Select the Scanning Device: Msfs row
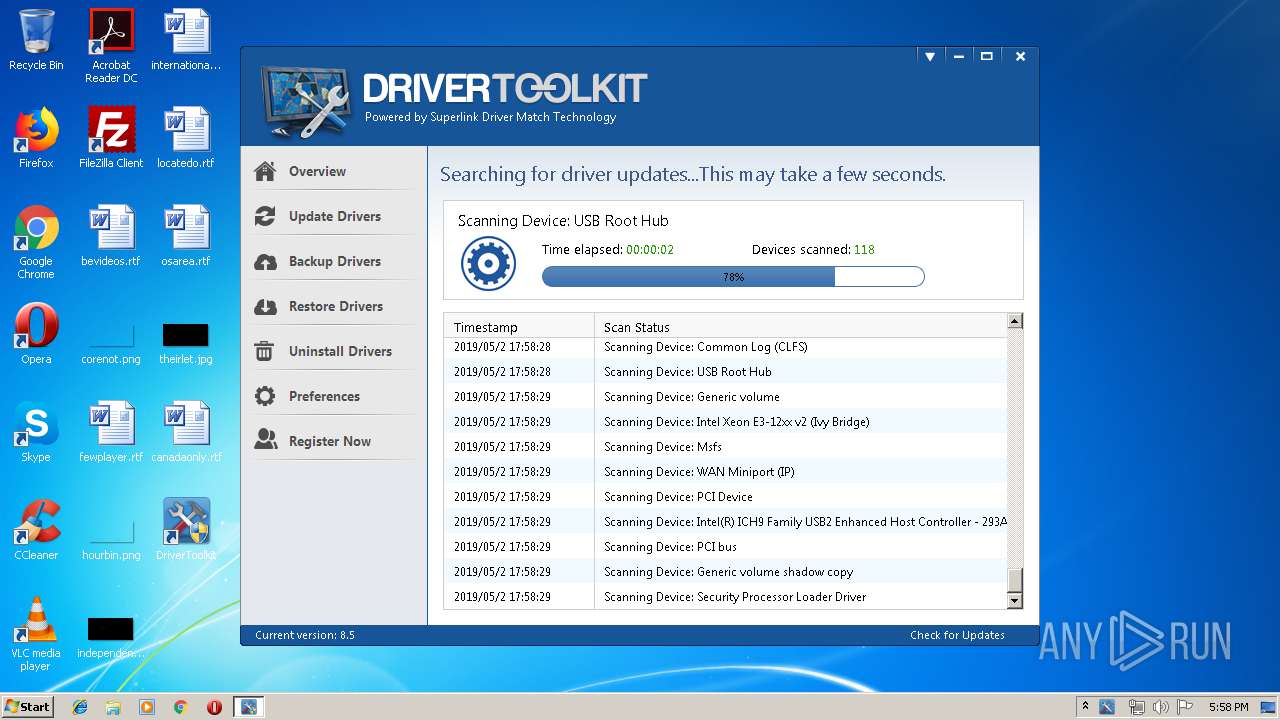The image size is (1280, 720). [x=726, y=447]
